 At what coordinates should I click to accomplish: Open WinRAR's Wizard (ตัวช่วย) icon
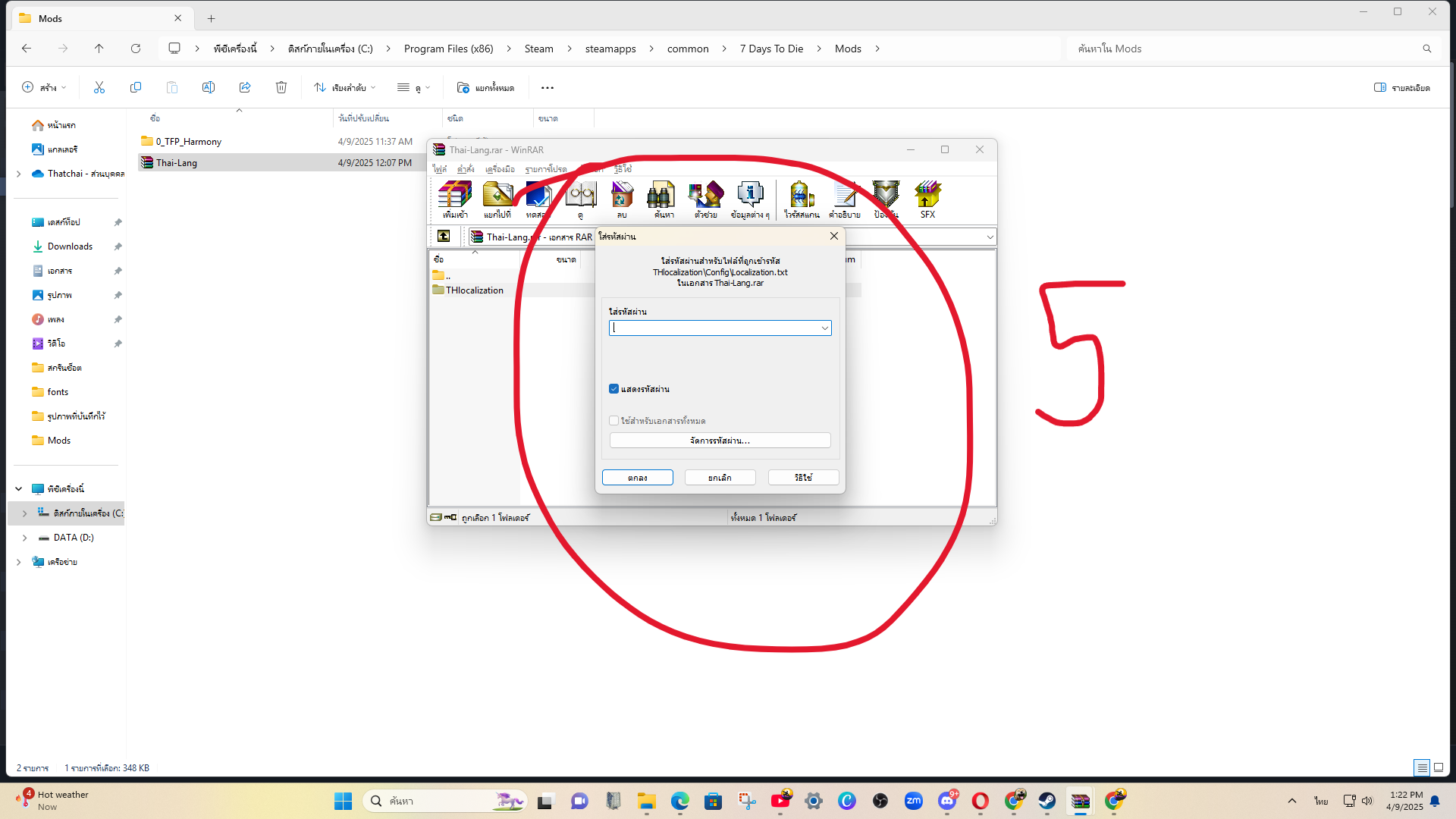tap(705, 199)
